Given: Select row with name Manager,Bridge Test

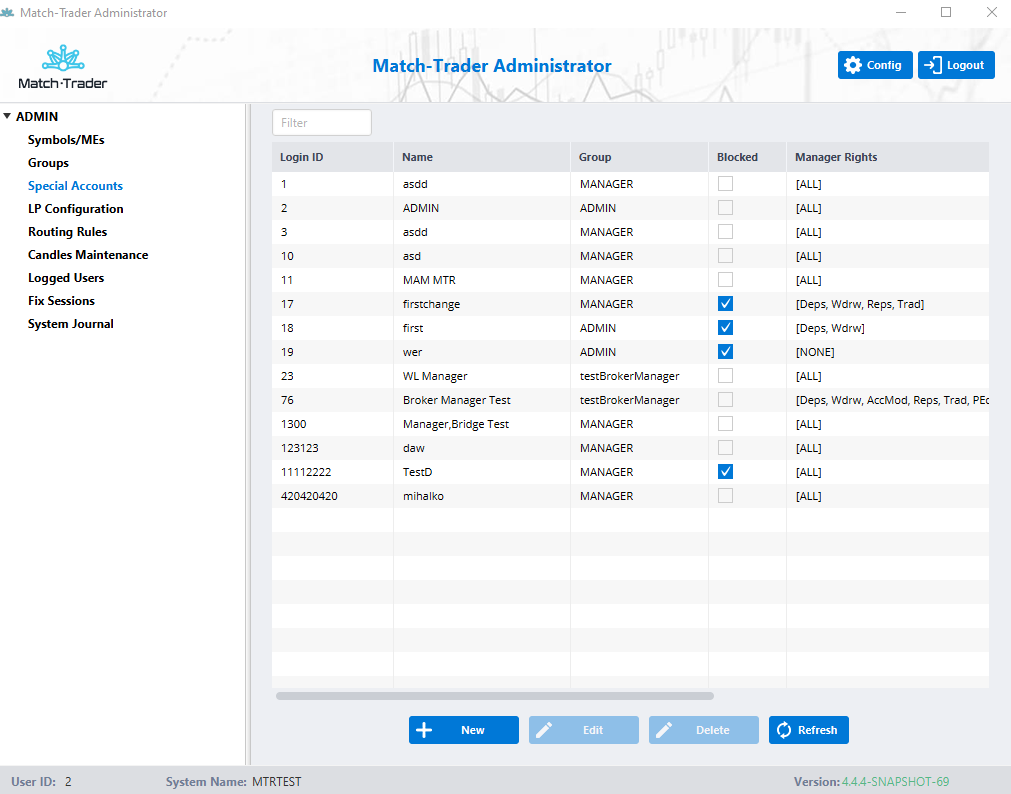Looking at the screenshot, I should [631, 424].
